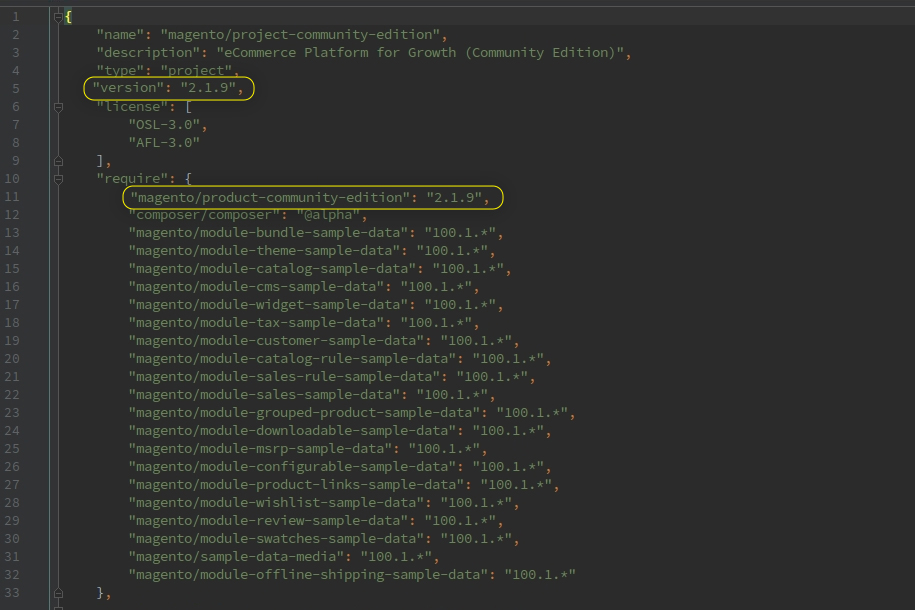Click "magento/module-product-links-sample-data" key
This screenshot has width=915, height=610.
296,485
